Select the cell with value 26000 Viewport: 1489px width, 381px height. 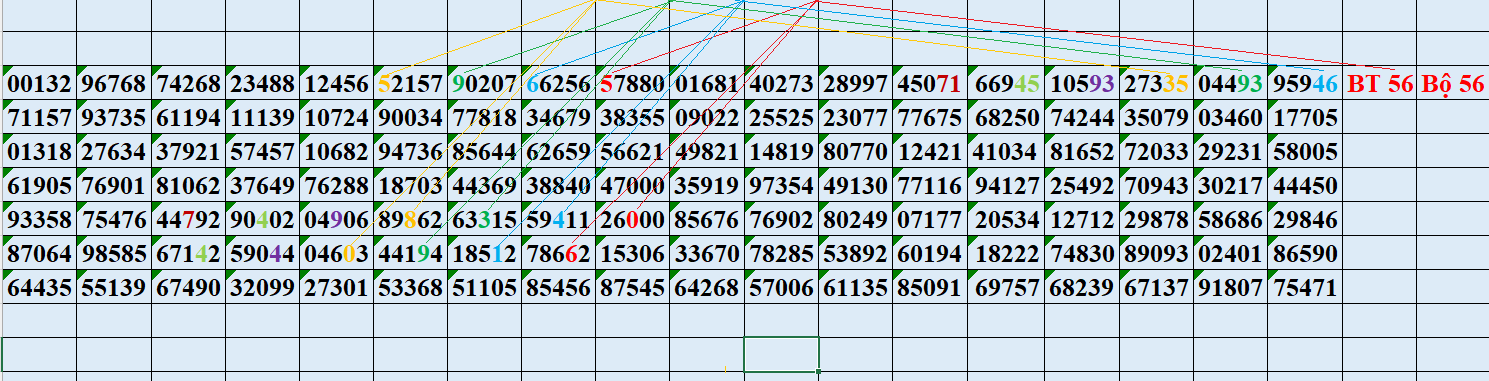pyautogui.click(x=632, y=220)
